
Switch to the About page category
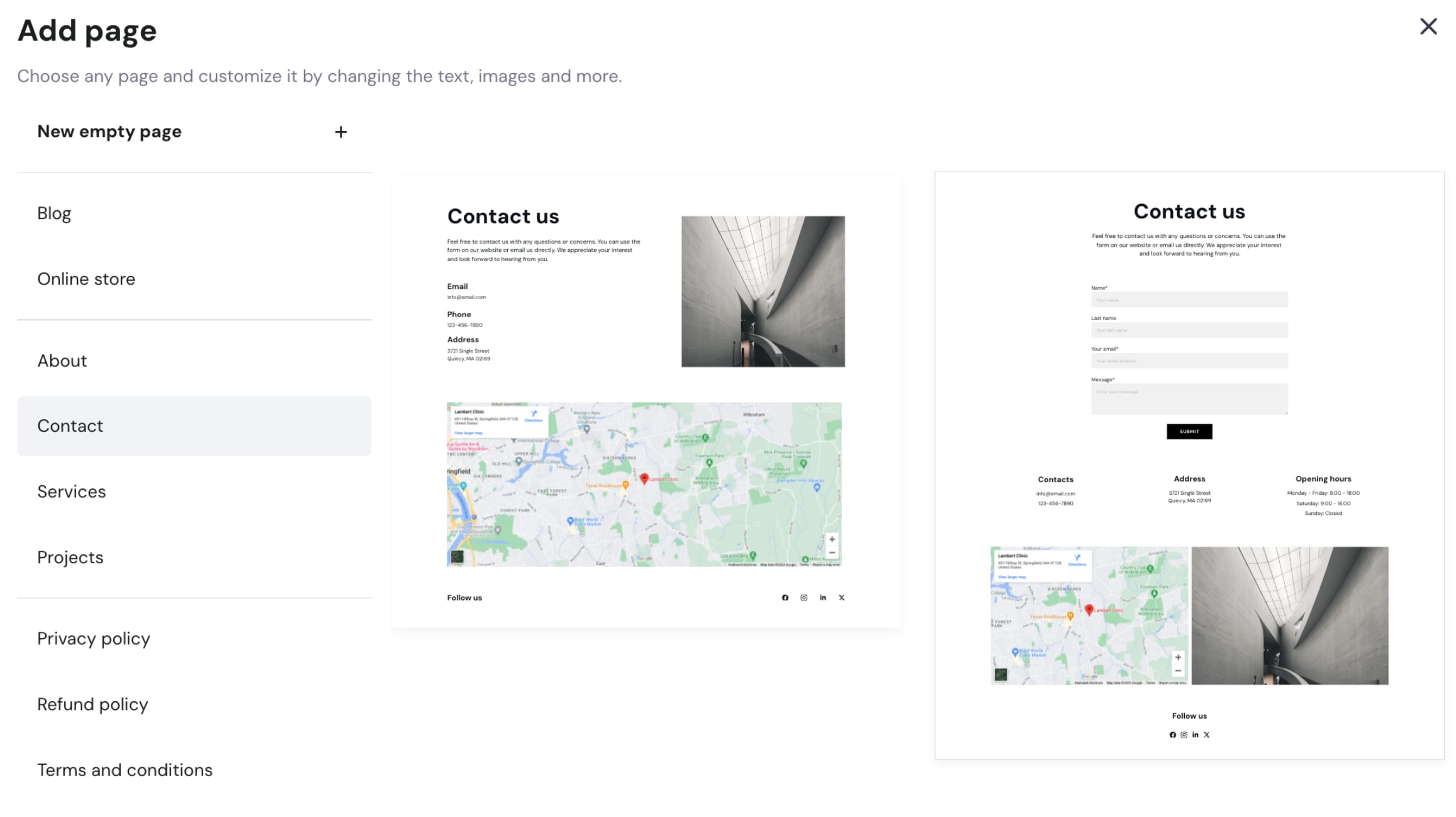(62, 361)
